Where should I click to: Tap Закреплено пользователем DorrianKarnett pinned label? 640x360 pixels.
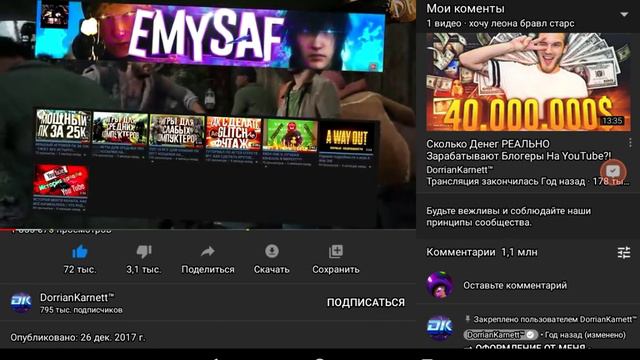click(551, 319)
